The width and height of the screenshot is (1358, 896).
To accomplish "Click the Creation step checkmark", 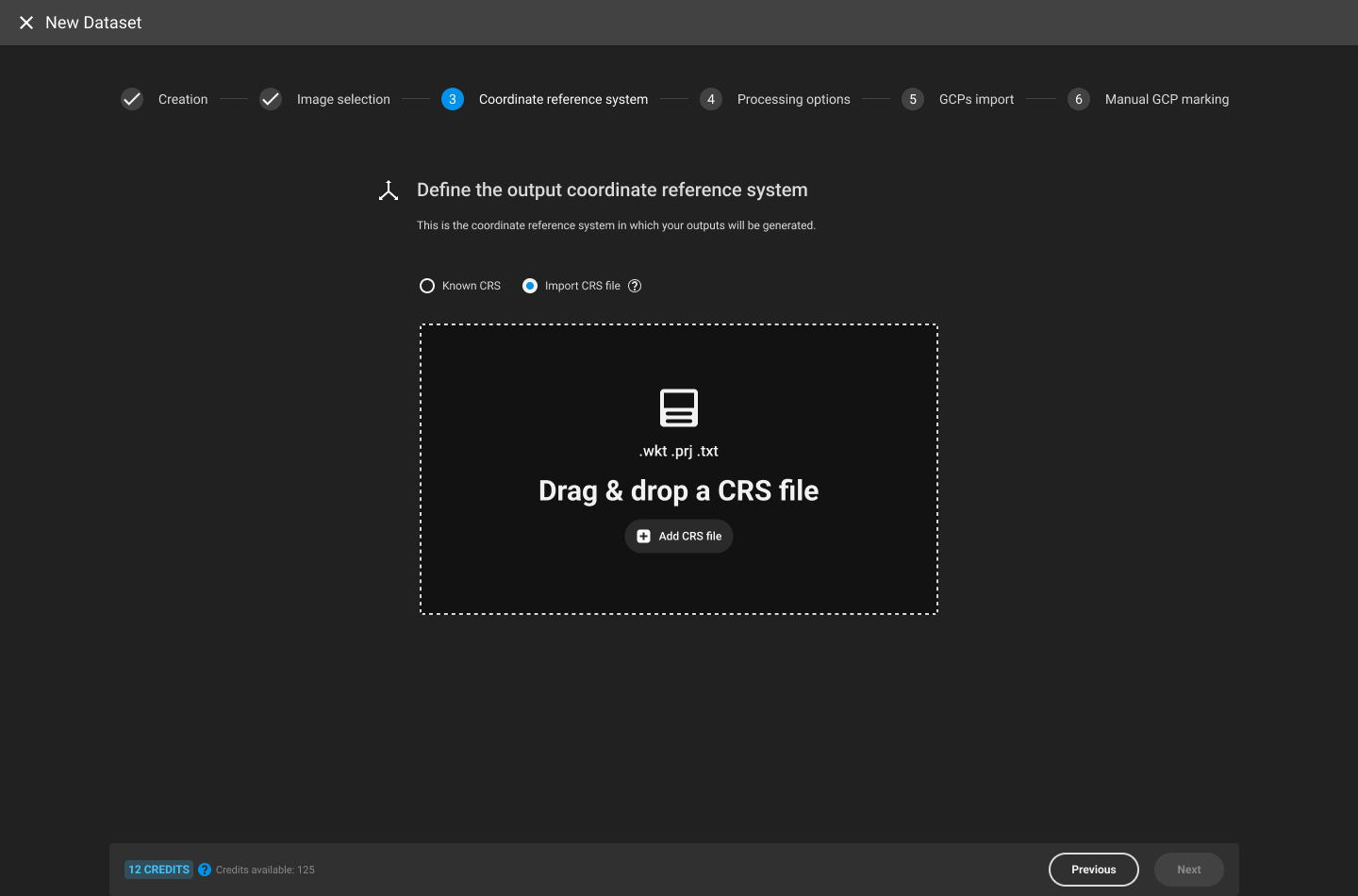I will point(132,99).
